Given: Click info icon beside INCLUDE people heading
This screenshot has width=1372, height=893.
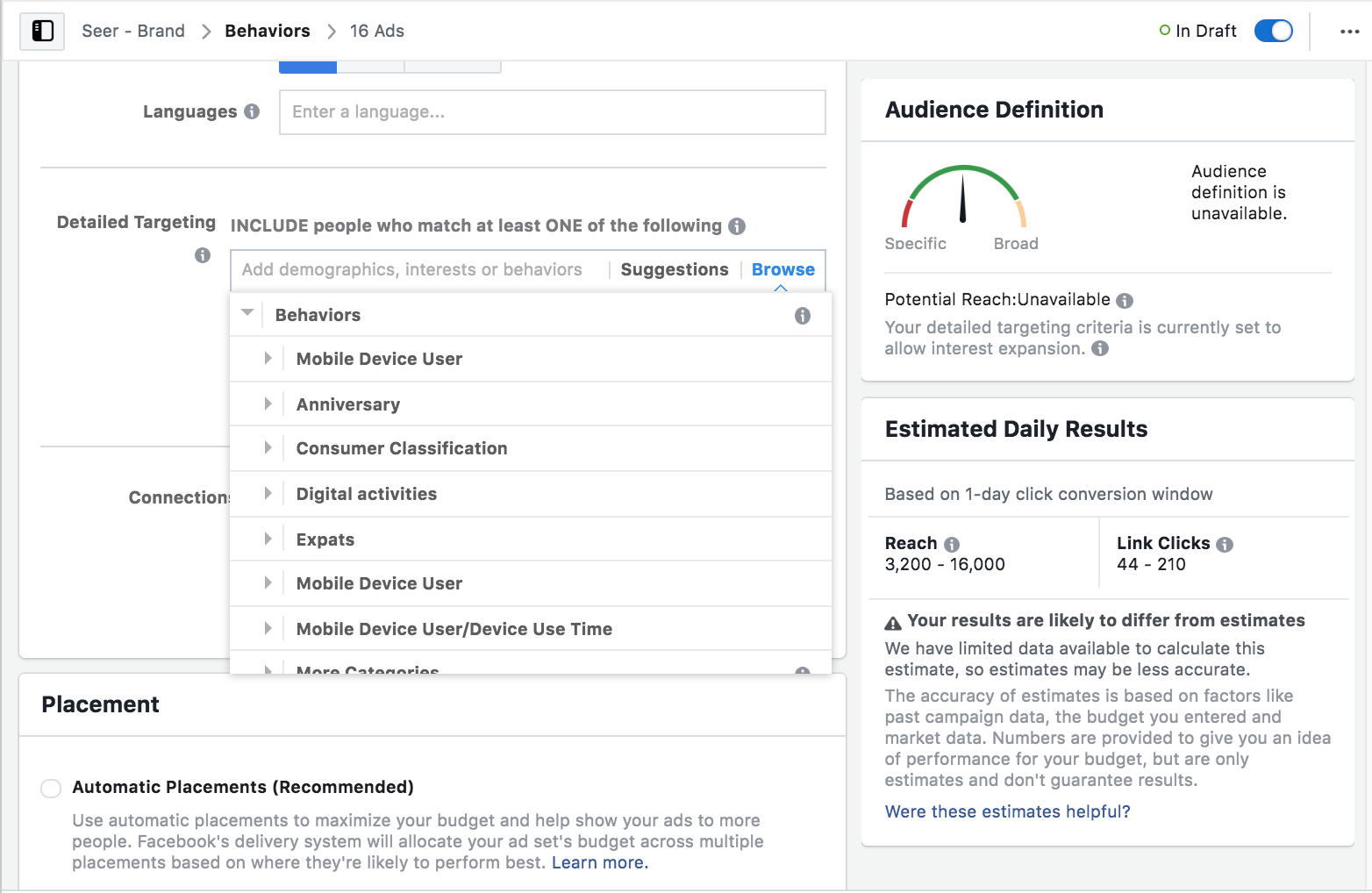Looking at the screenshot, I should pyautogui.click(x=737, y=226).
